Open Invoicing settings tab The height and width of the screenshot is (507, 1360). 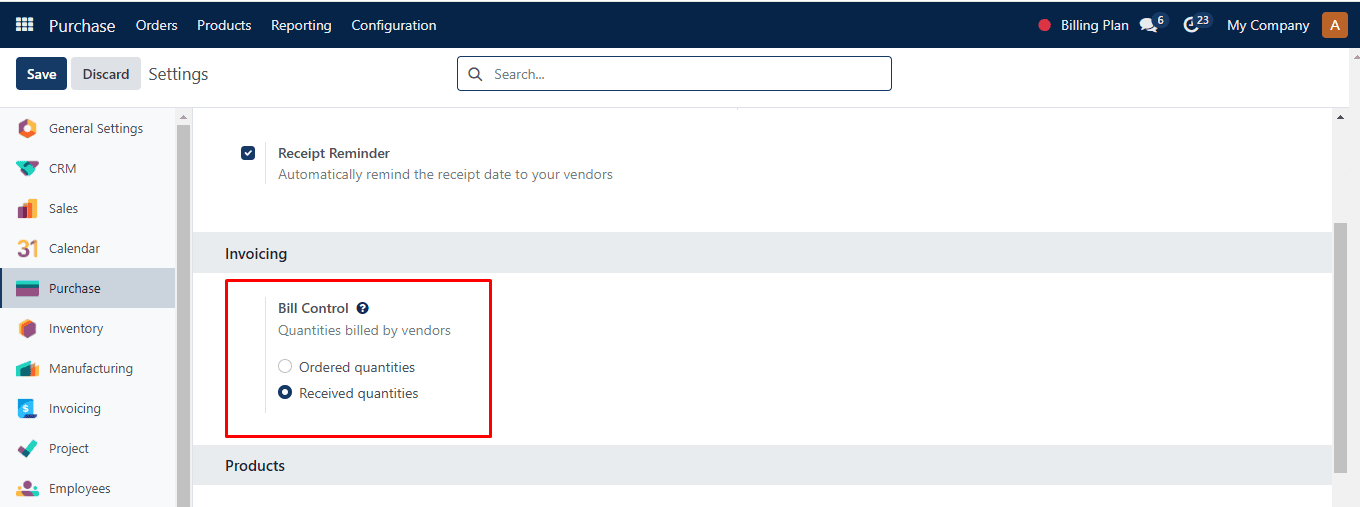click(88, 408)
